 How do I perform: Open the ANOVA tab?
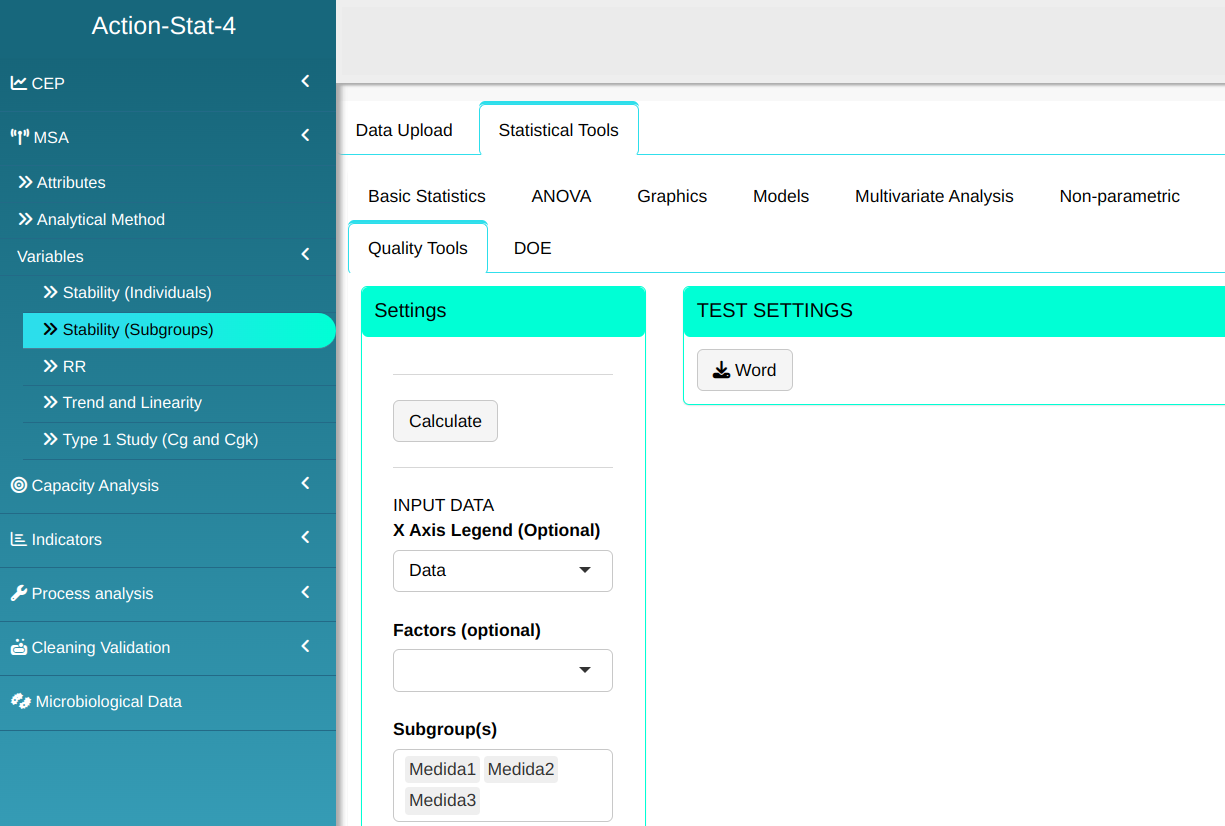pos(561,196)
